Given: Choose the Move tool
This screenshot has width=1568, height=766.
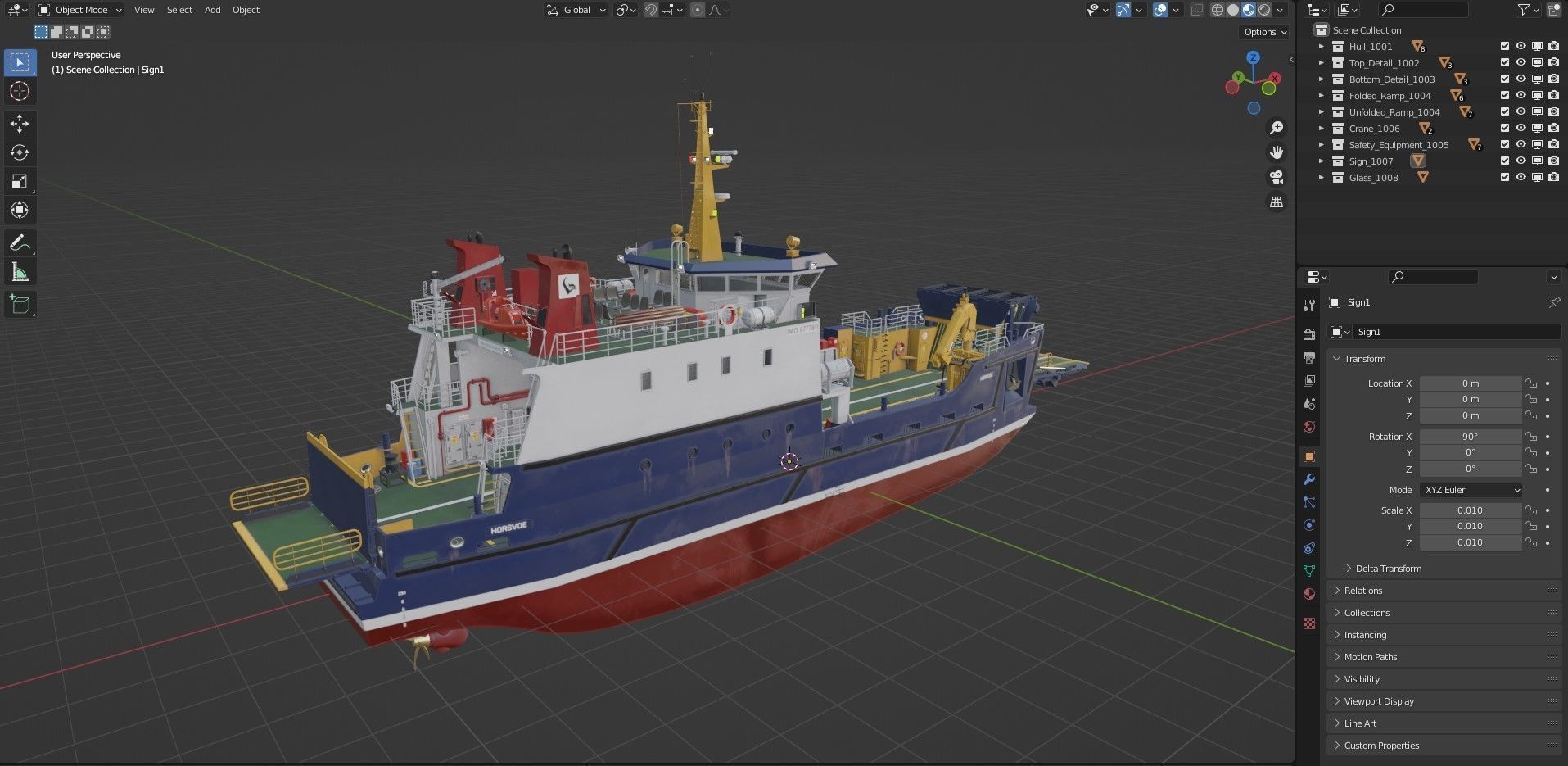Looking at the screenshot, I should [x=20, y=124].
